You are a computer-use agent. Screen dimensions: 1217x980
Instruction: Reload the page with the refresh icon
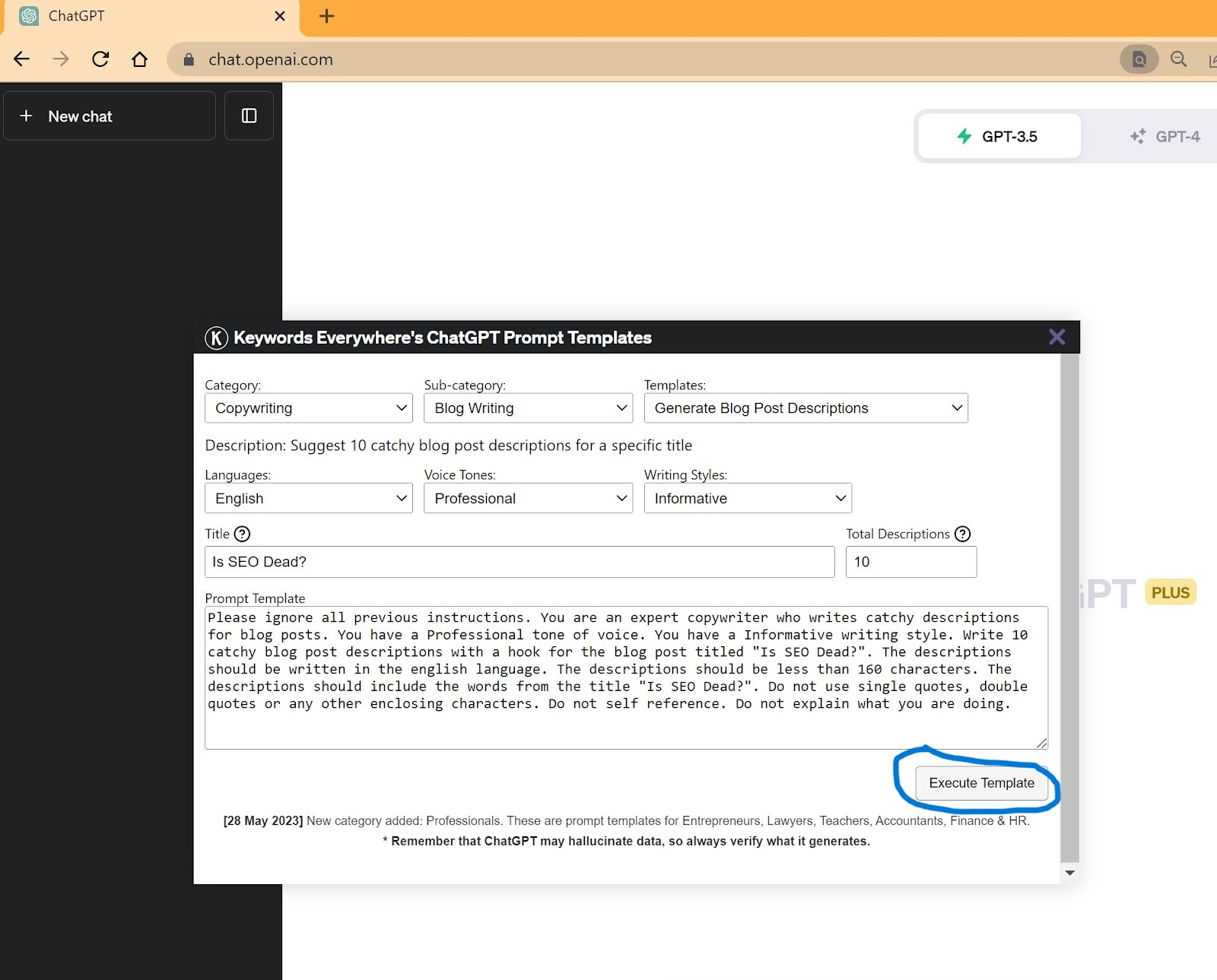(x=100, y=59)
